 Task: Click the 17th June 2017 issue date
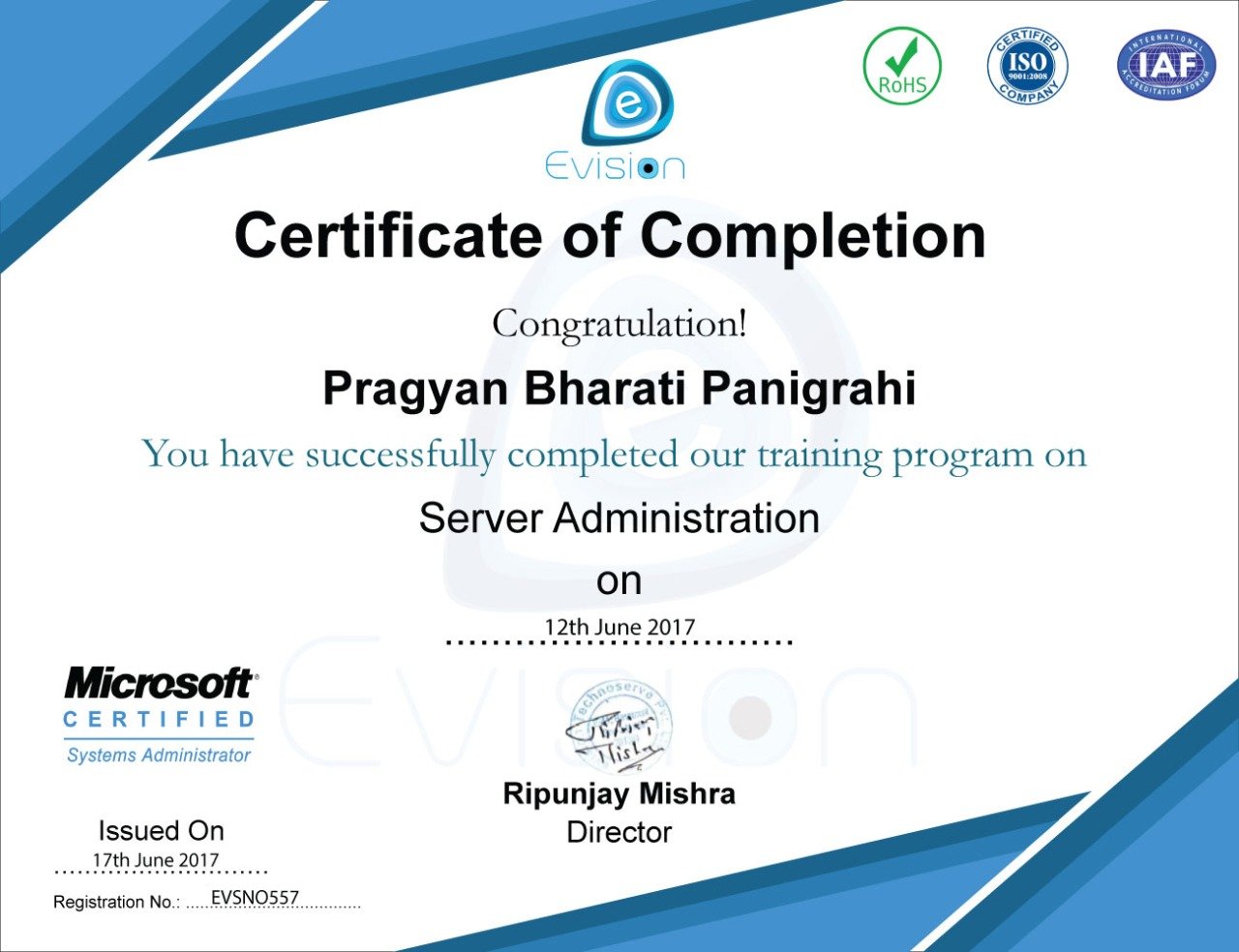[x=156, y=860]
